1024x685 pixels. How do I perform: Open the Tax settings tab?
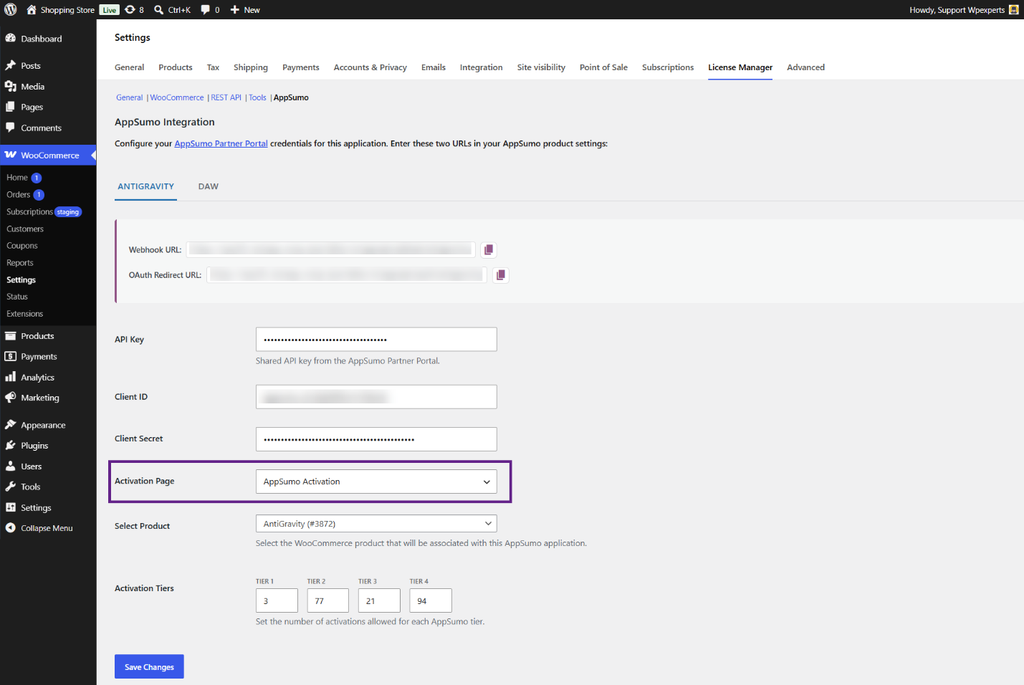[x=213, y=67]
